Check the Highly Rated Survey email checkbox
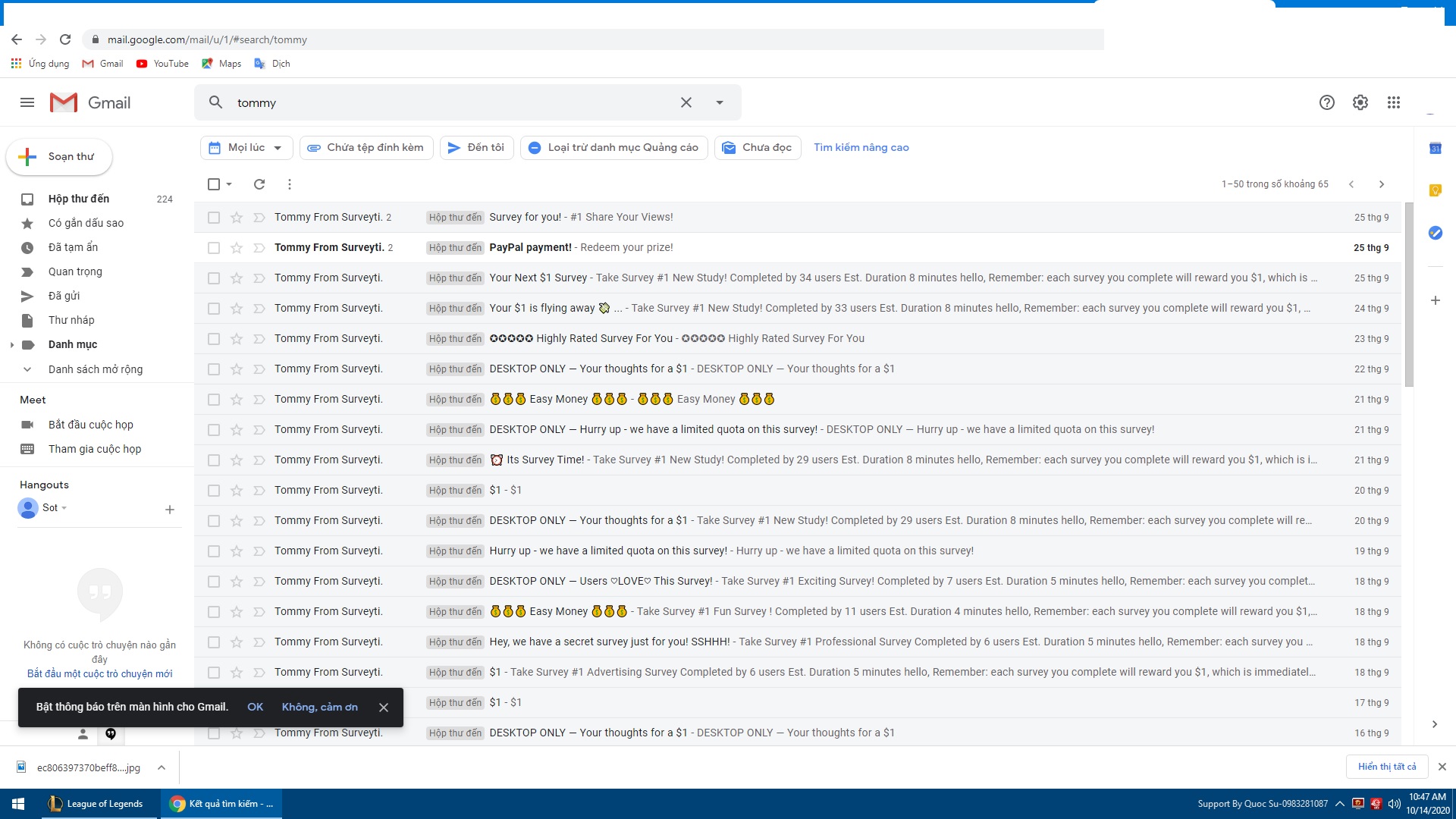The image size is (1456, 819). [x=214, y=339]
